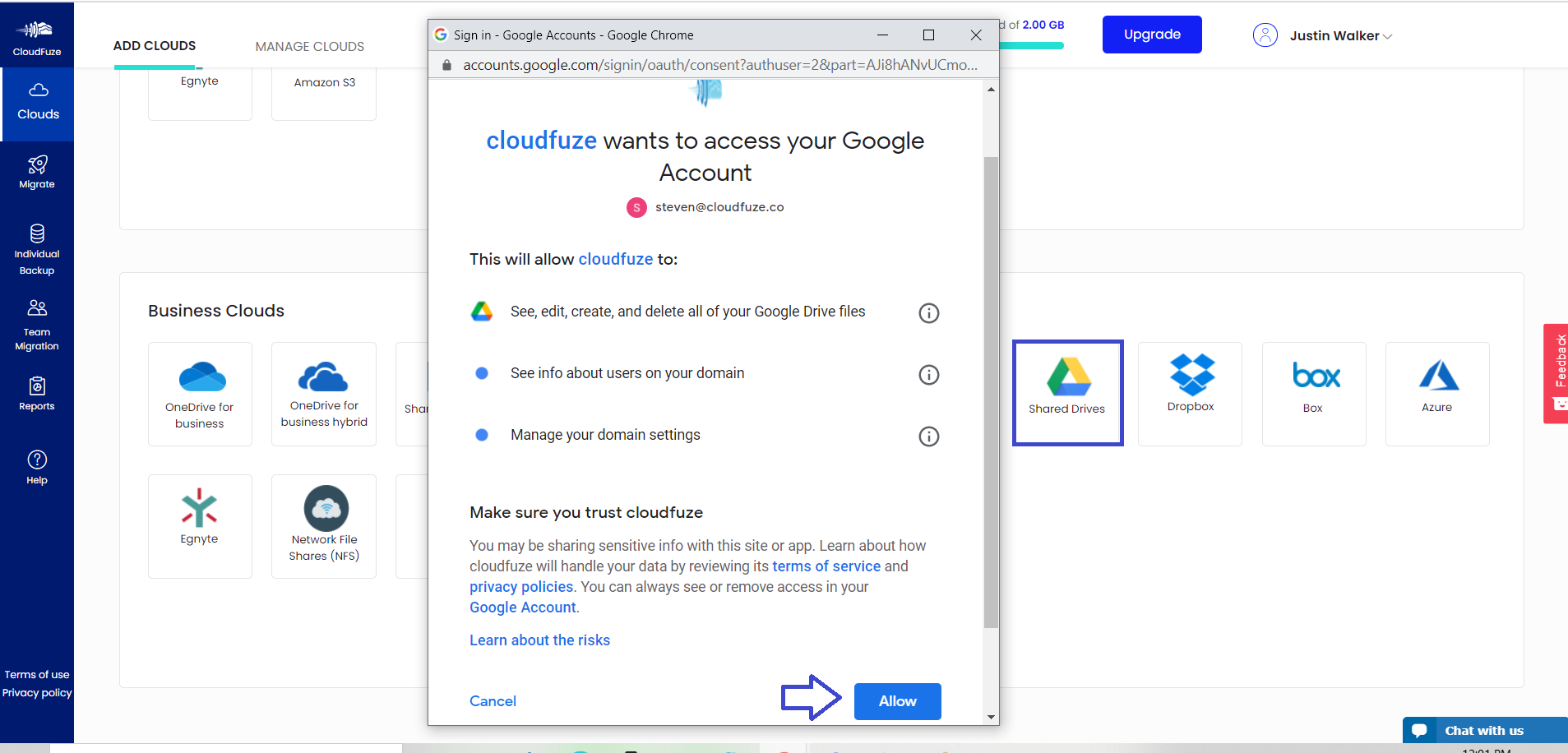Click the Allow button

pyautogui.click(x=897, y=701)
